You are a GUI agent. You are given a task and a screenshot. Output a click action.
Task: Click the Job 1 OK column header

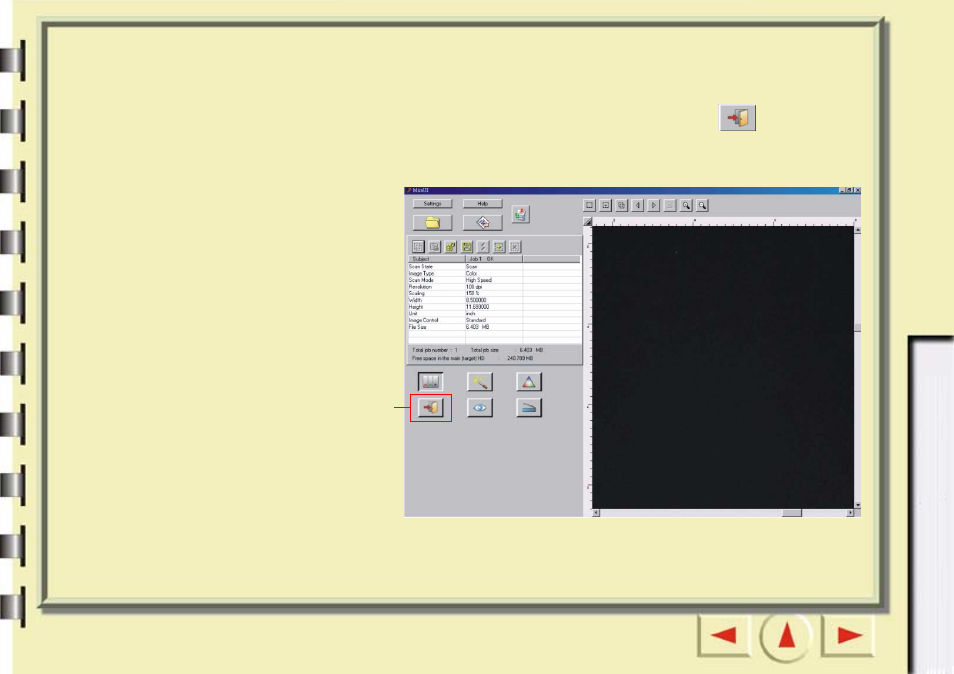[x=494, y=259]
